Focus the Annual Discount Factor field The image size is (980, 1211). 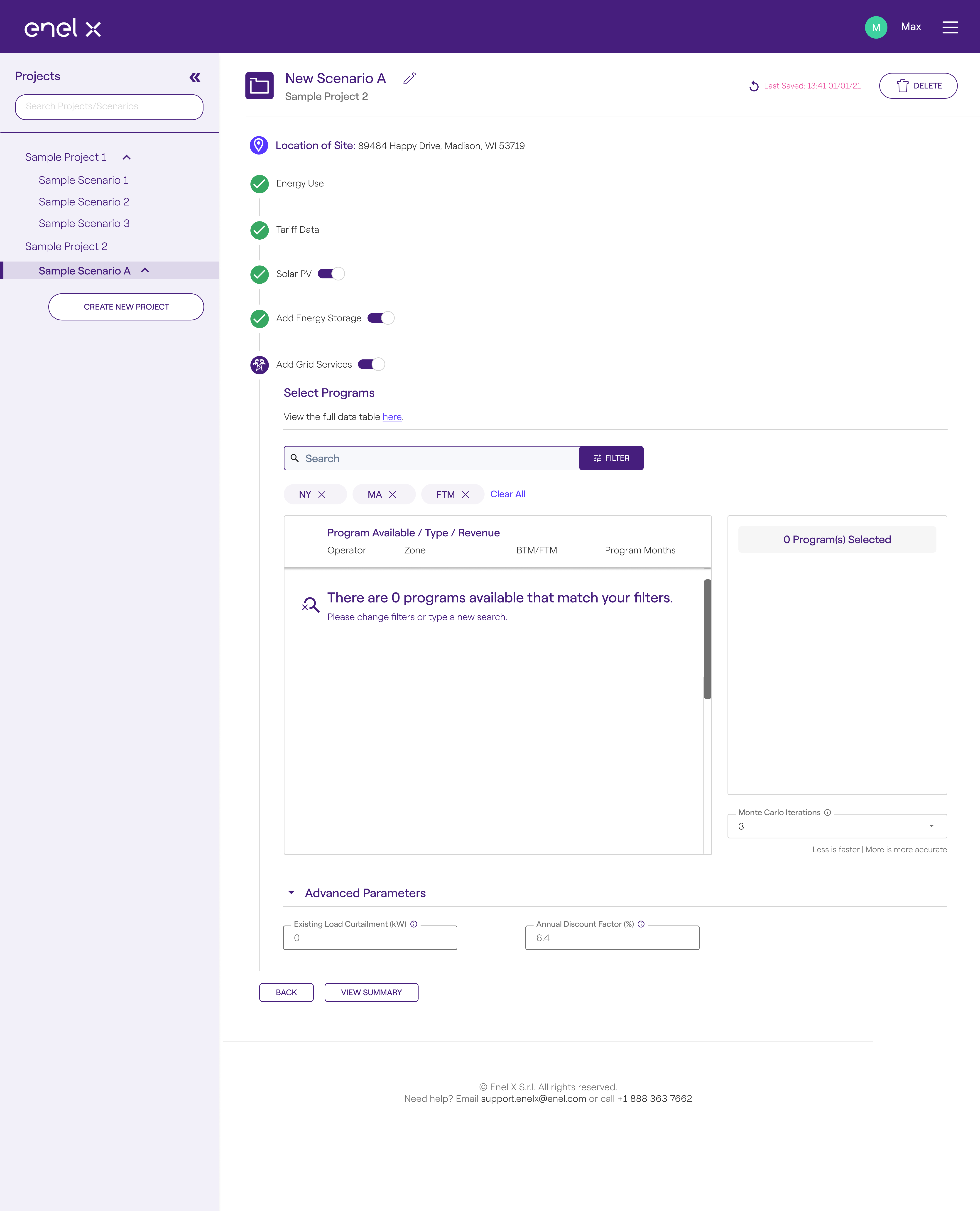[612, 938]
